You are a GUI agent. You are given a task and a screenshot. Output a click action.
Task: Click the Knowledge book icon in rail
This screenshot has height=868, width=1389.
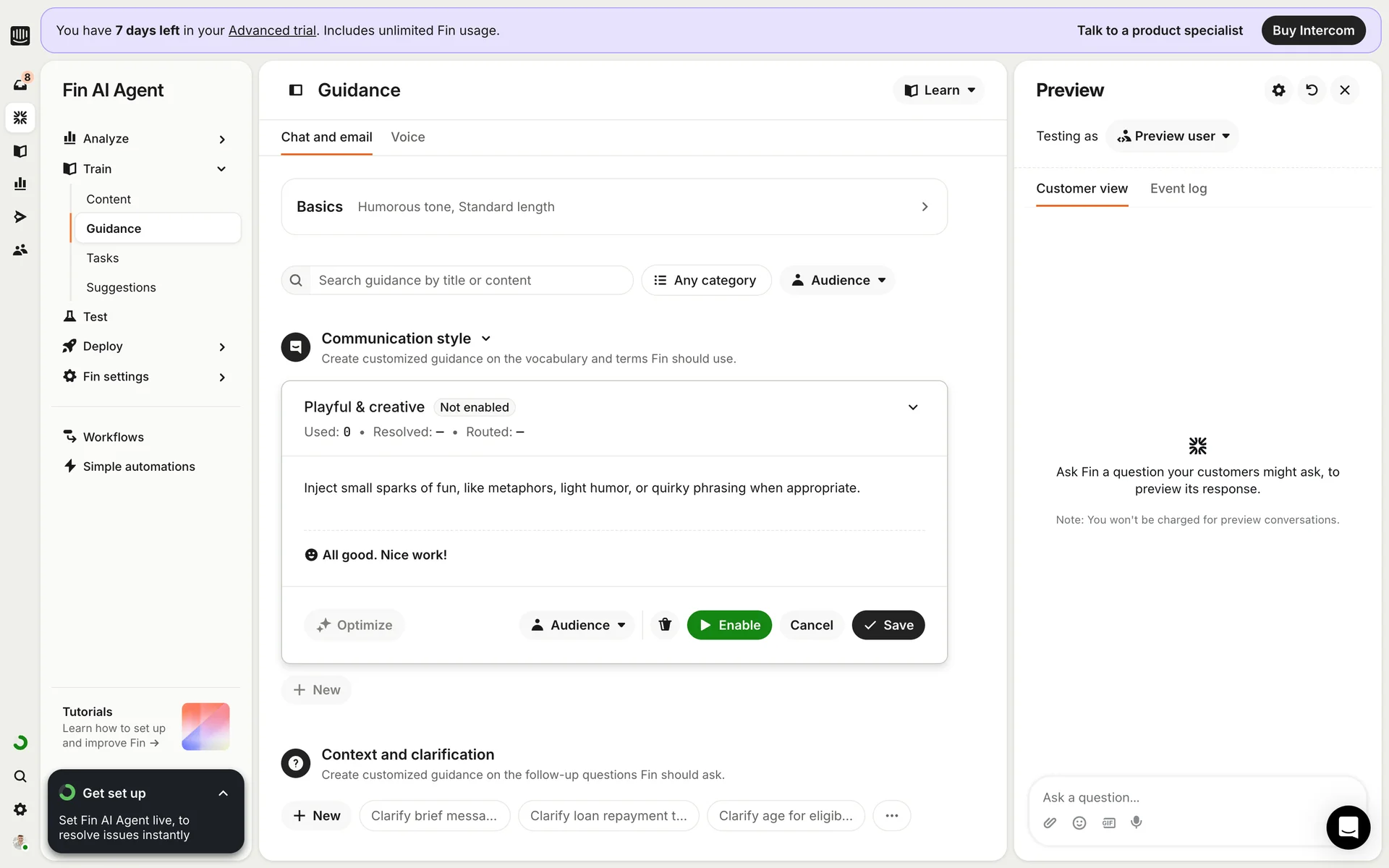(20, 151)
